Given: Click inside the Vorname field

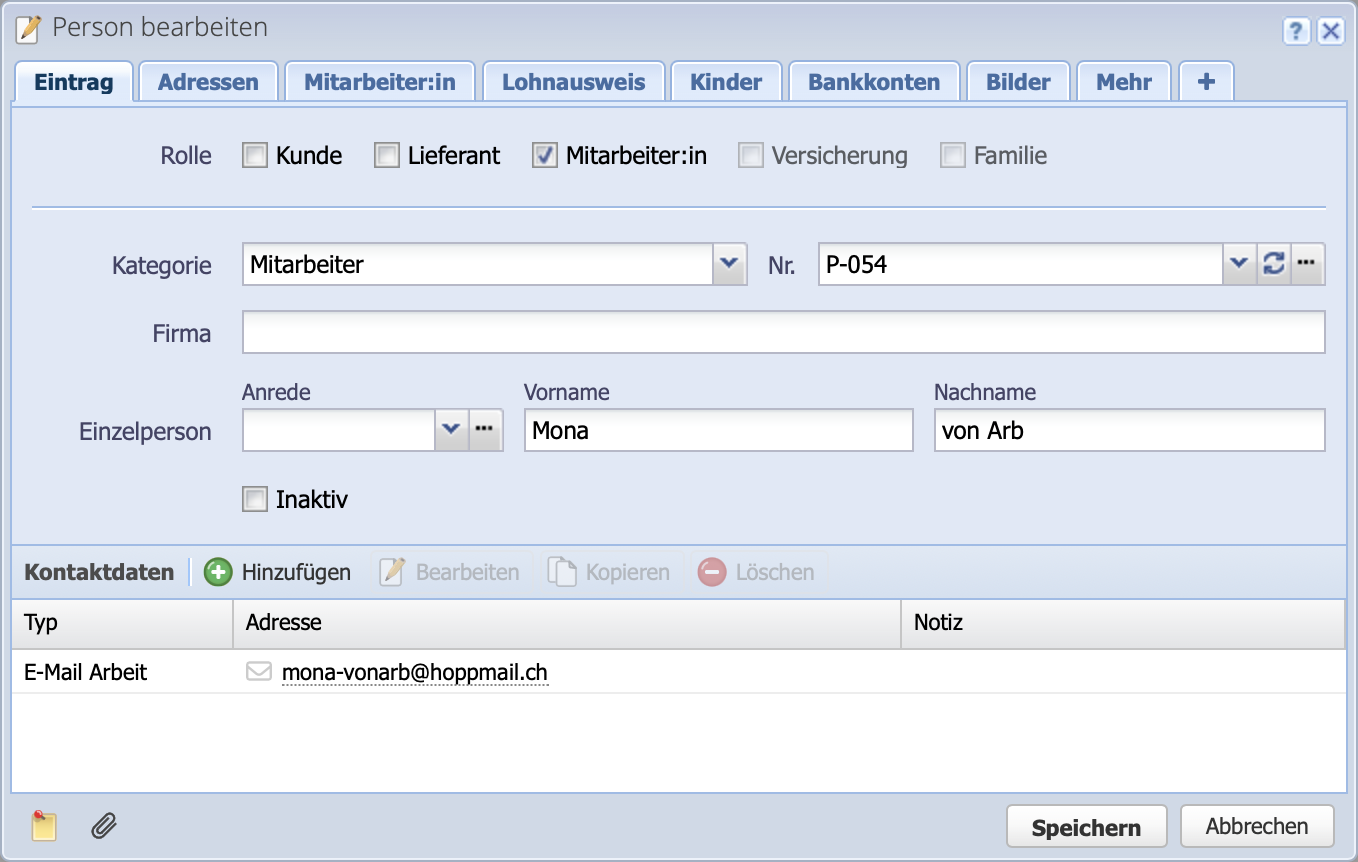Looking at the screenshot, I should click(717, 430).
